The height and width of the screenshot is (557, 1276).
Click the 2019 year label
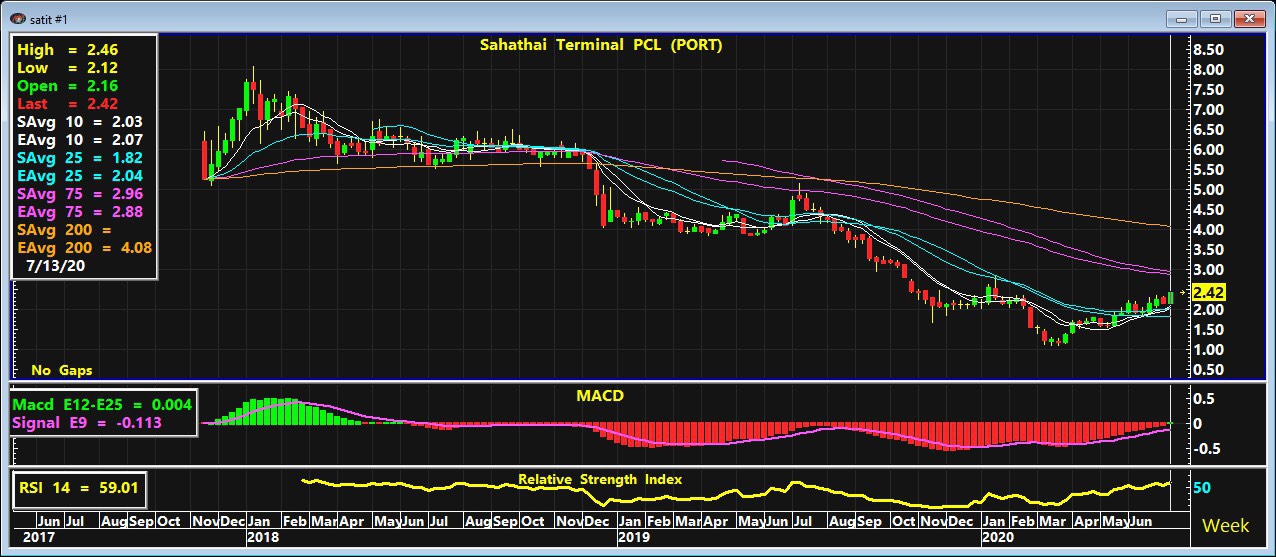pos(633,538)
